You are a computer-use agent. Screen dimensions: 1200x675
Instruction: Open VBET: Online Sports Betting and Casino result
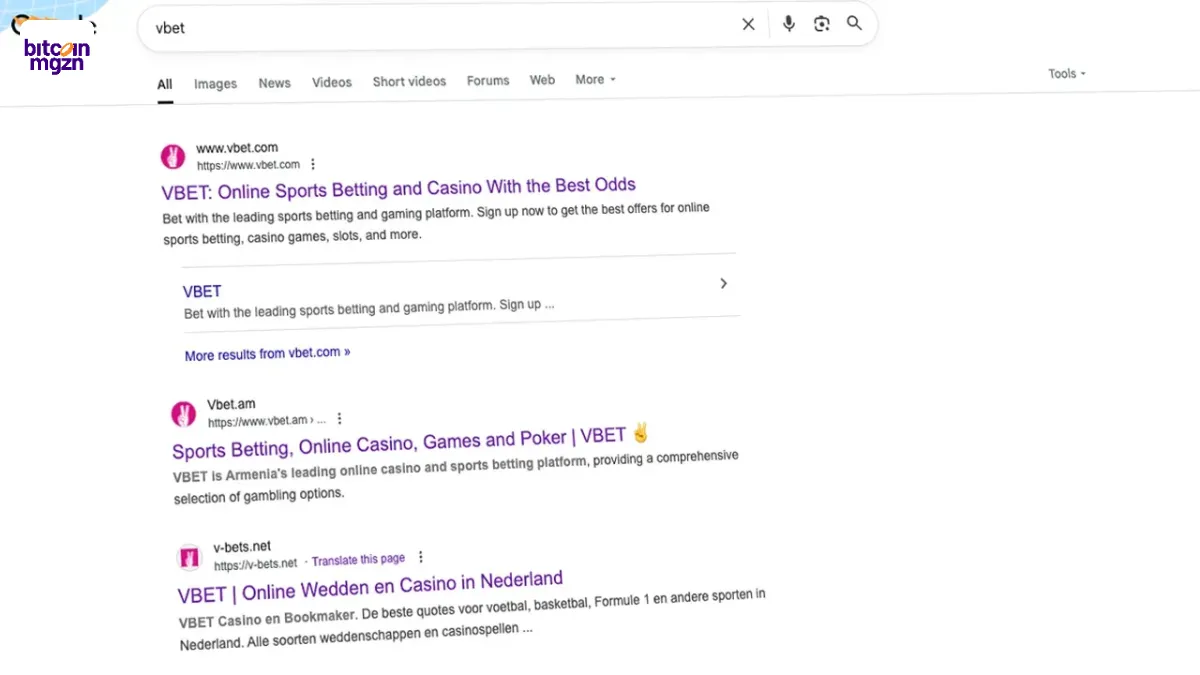398,188
